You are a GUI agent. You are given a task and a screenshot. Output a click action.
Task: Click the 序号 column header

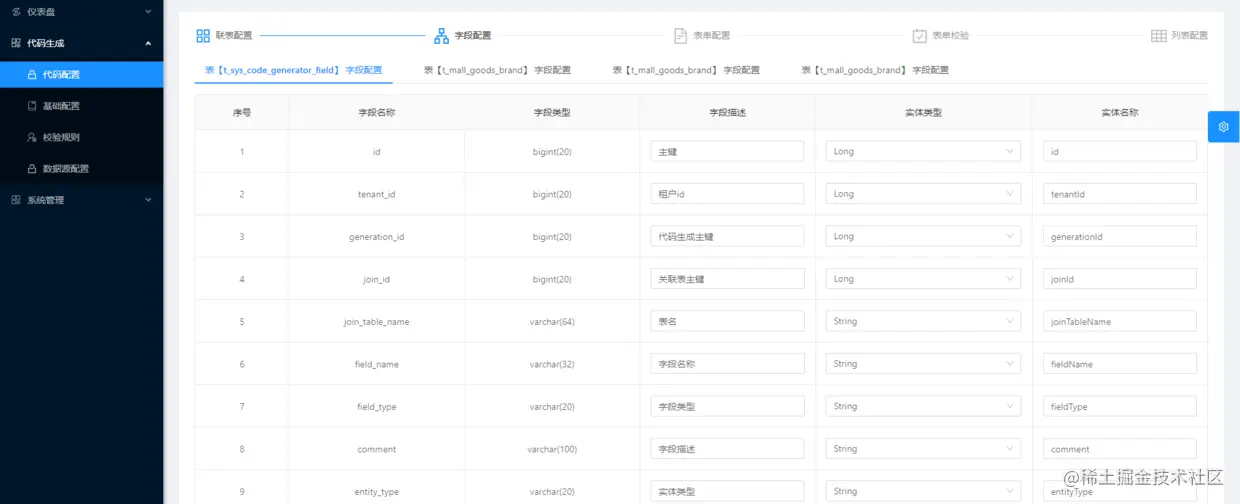pyautogui.click(x=241, y=112)
